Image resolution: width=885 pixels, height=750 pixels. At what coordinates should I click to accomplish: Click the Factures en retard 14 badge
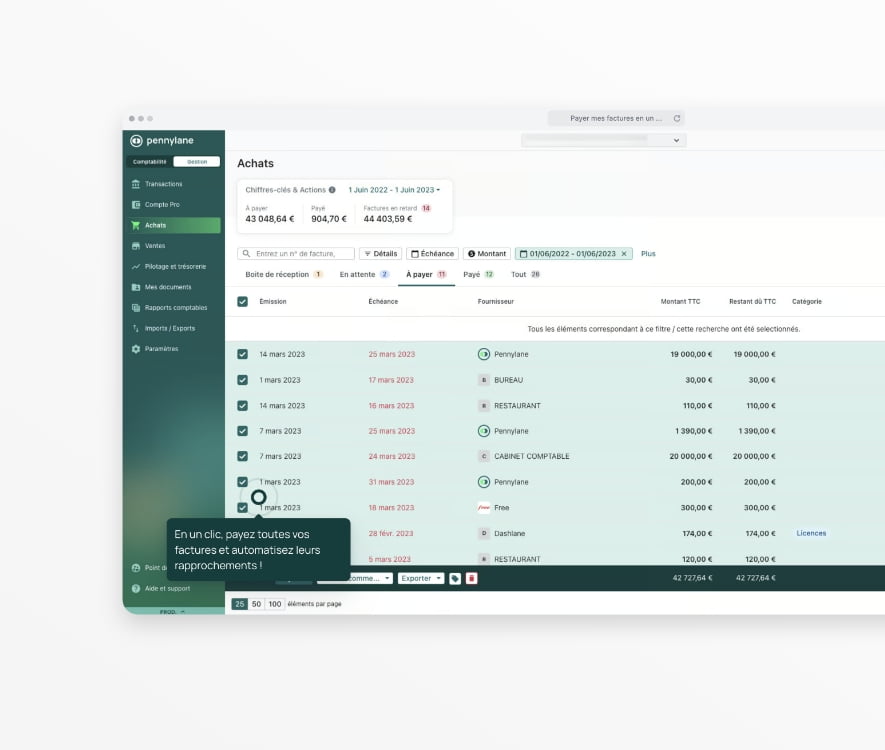click(426, 209)
